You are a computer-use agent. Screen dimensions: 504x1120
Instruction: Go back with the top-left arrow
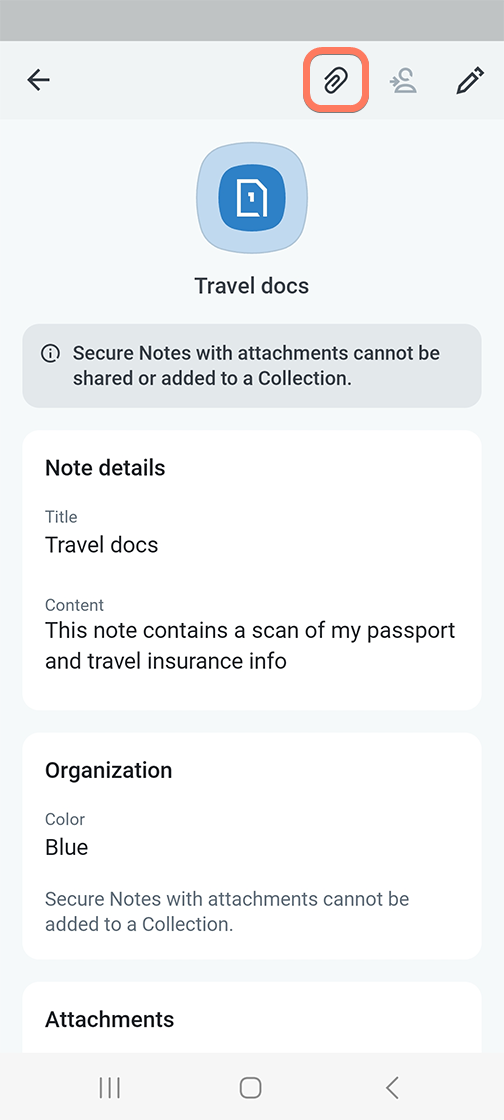pos(39,80)
